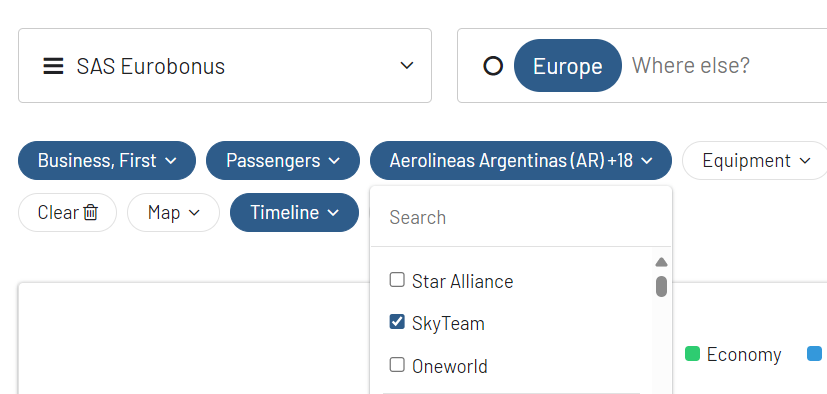This screenshot has width=827, height=394.
Task: Click the chevron arrow on SAS Eurobonus selector
Action: (406, 65)
